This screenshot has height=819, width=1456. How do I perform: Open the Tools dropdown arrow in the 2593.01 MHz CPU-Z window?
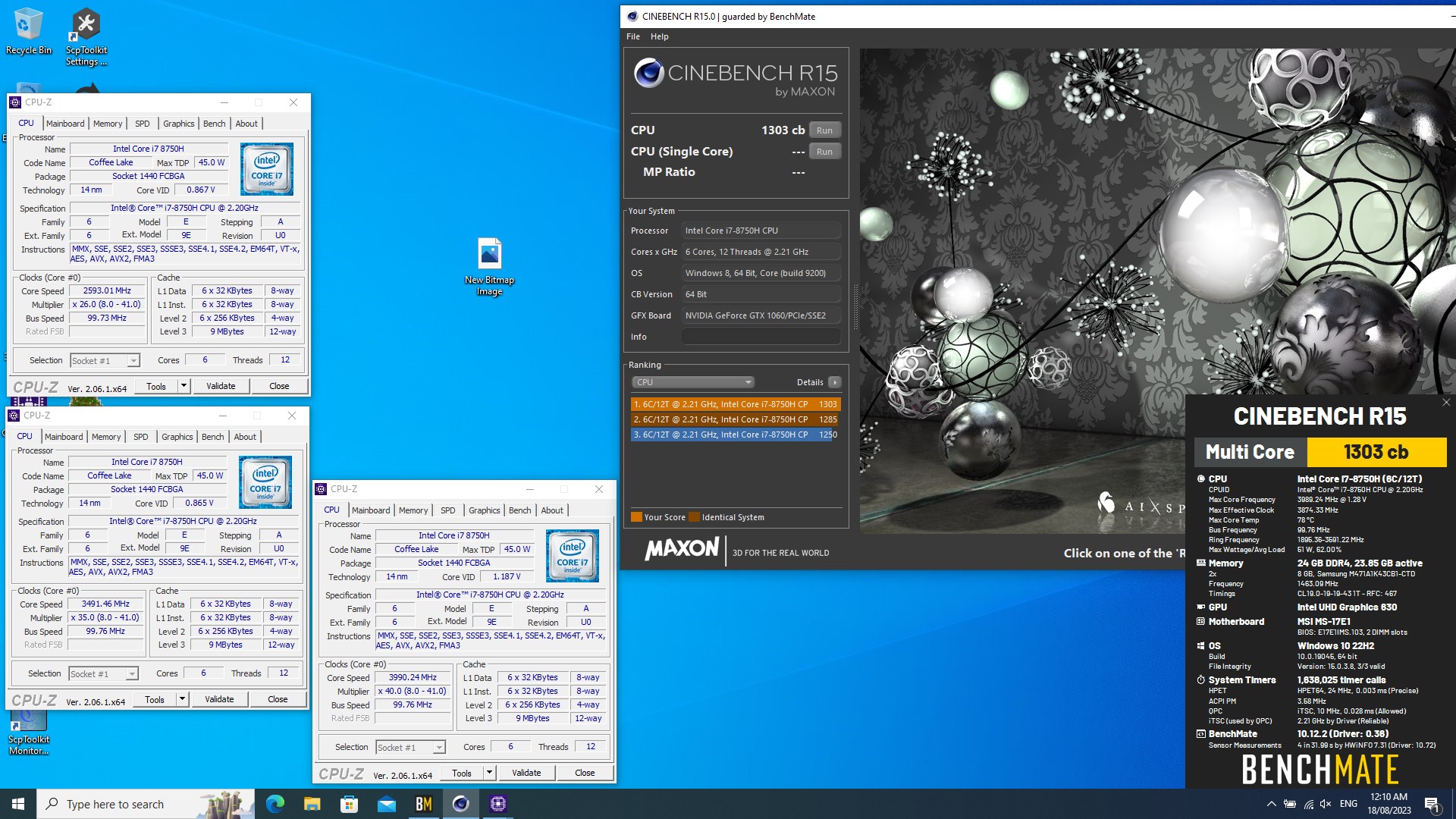183,386
